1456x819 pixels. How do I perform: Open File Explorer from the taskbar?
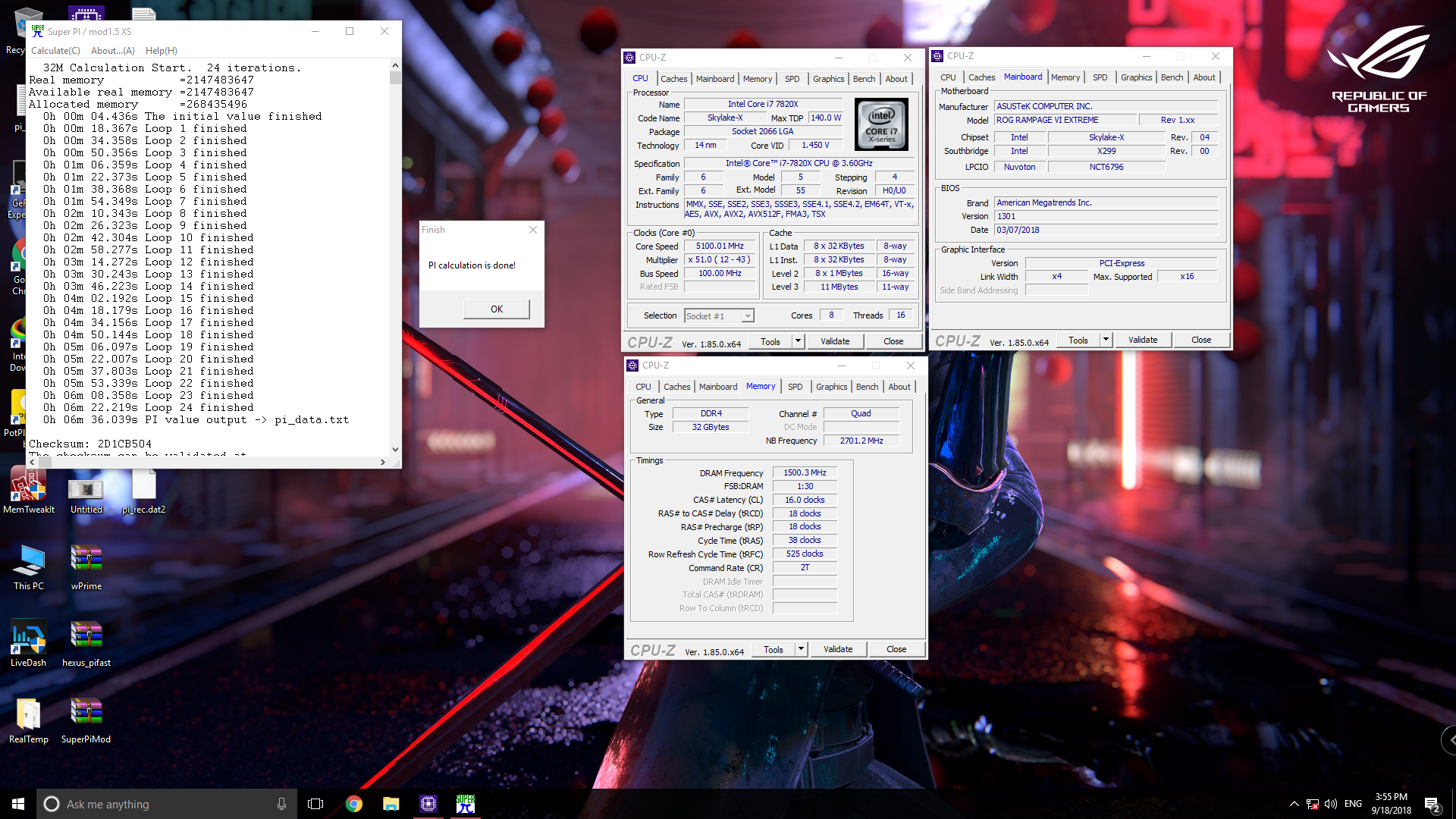(391, 804)
